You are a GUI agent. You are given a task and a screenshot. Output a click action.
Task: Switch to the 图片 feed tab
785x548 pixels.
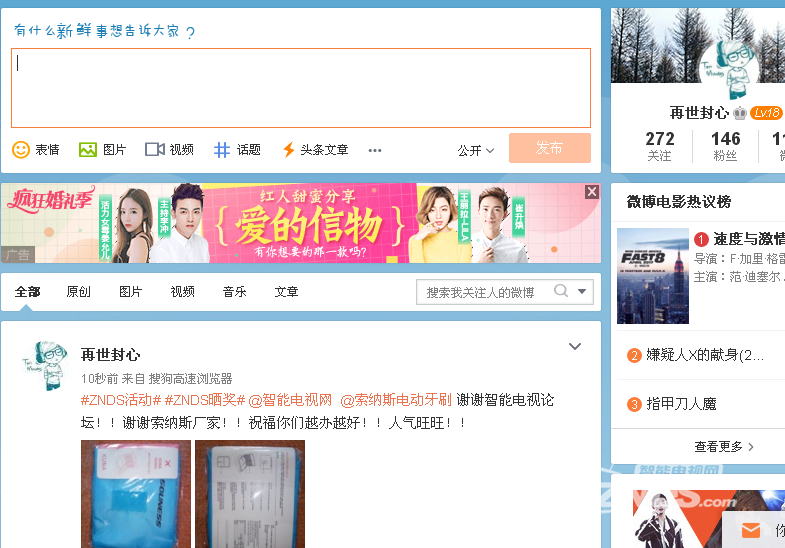pyautogui.click(x=131, y=291)
